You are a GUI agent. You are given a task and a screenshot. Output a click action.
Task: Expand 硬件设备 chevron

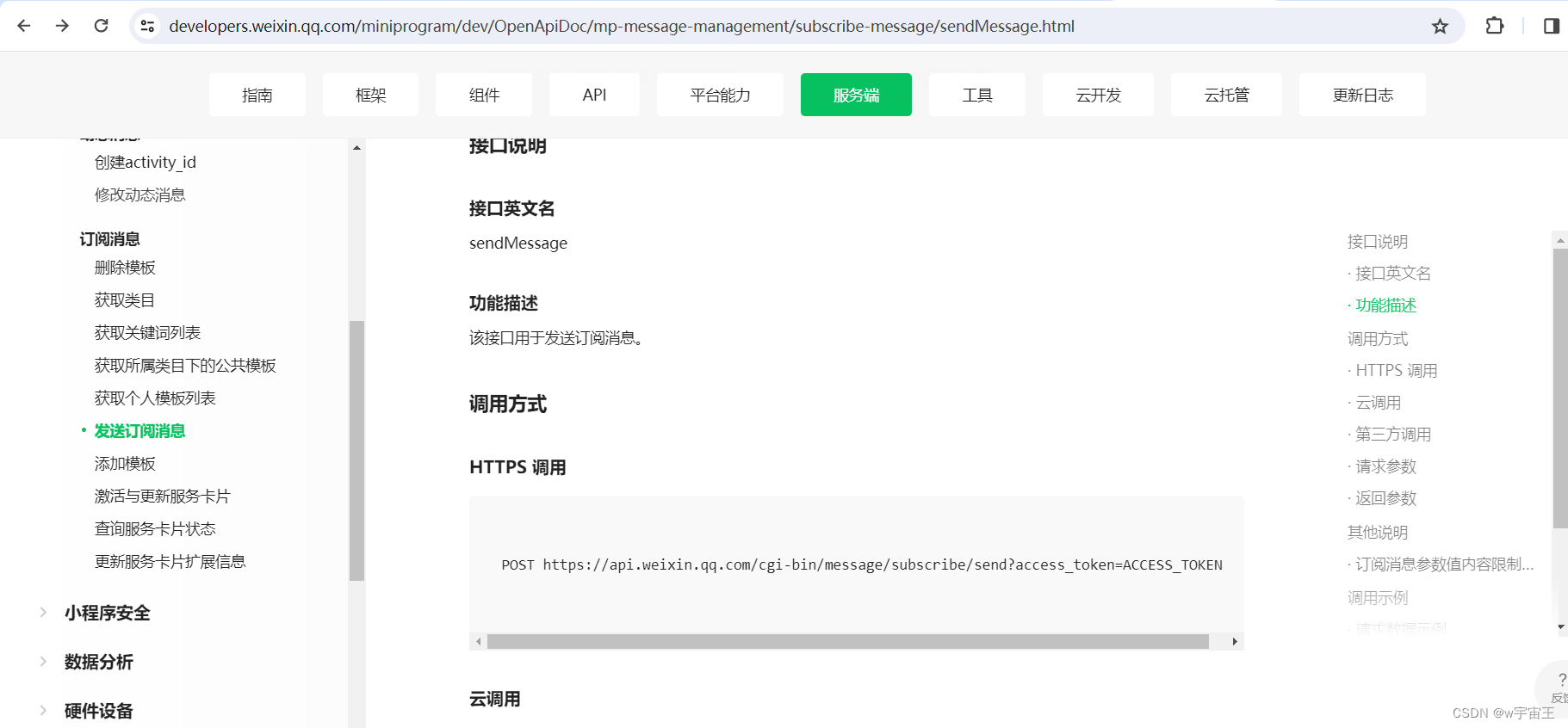pos(43,711)
